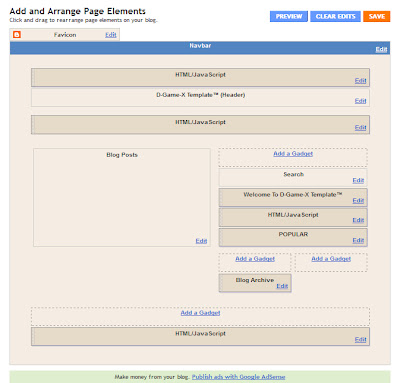Save the page element arrangement

click(x=377, y=16)
